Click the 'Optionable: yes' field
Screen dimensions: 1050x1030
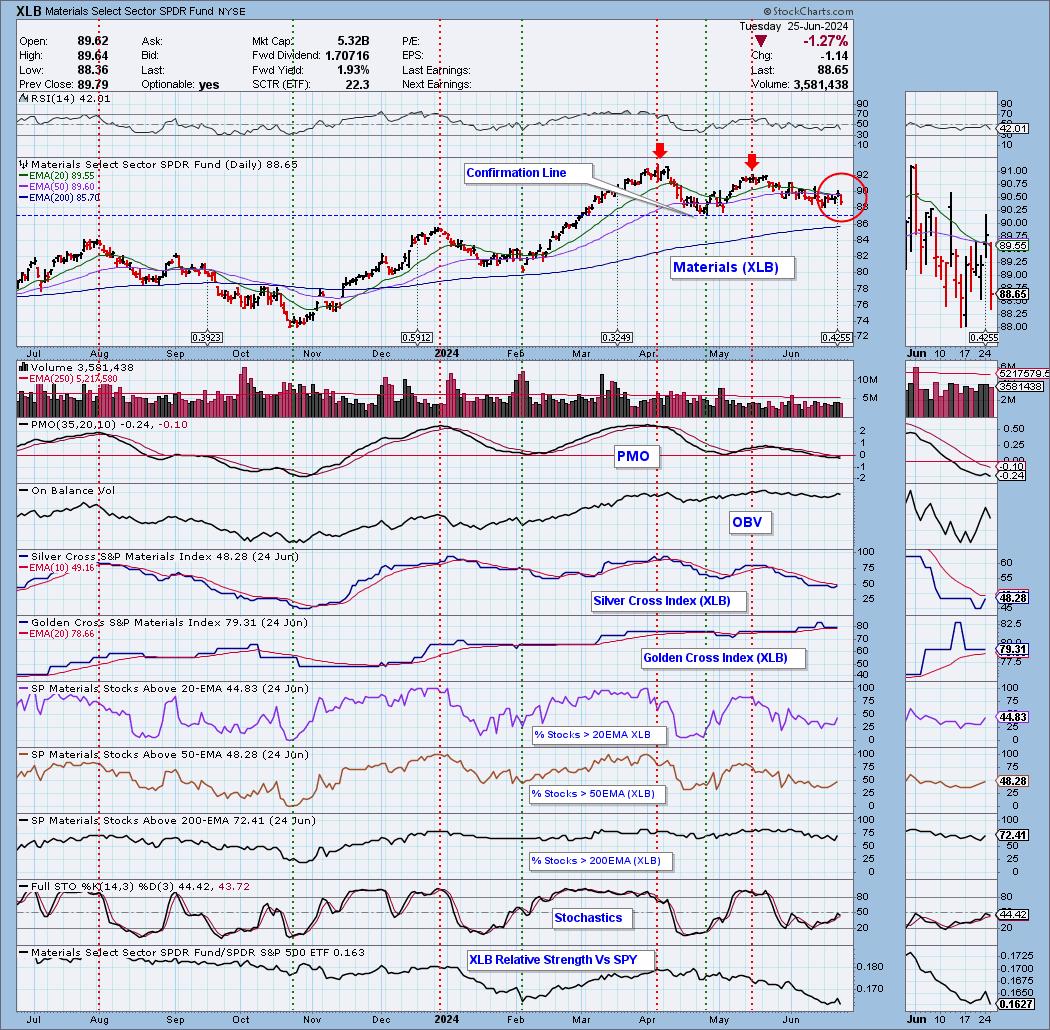pos(180,84)
